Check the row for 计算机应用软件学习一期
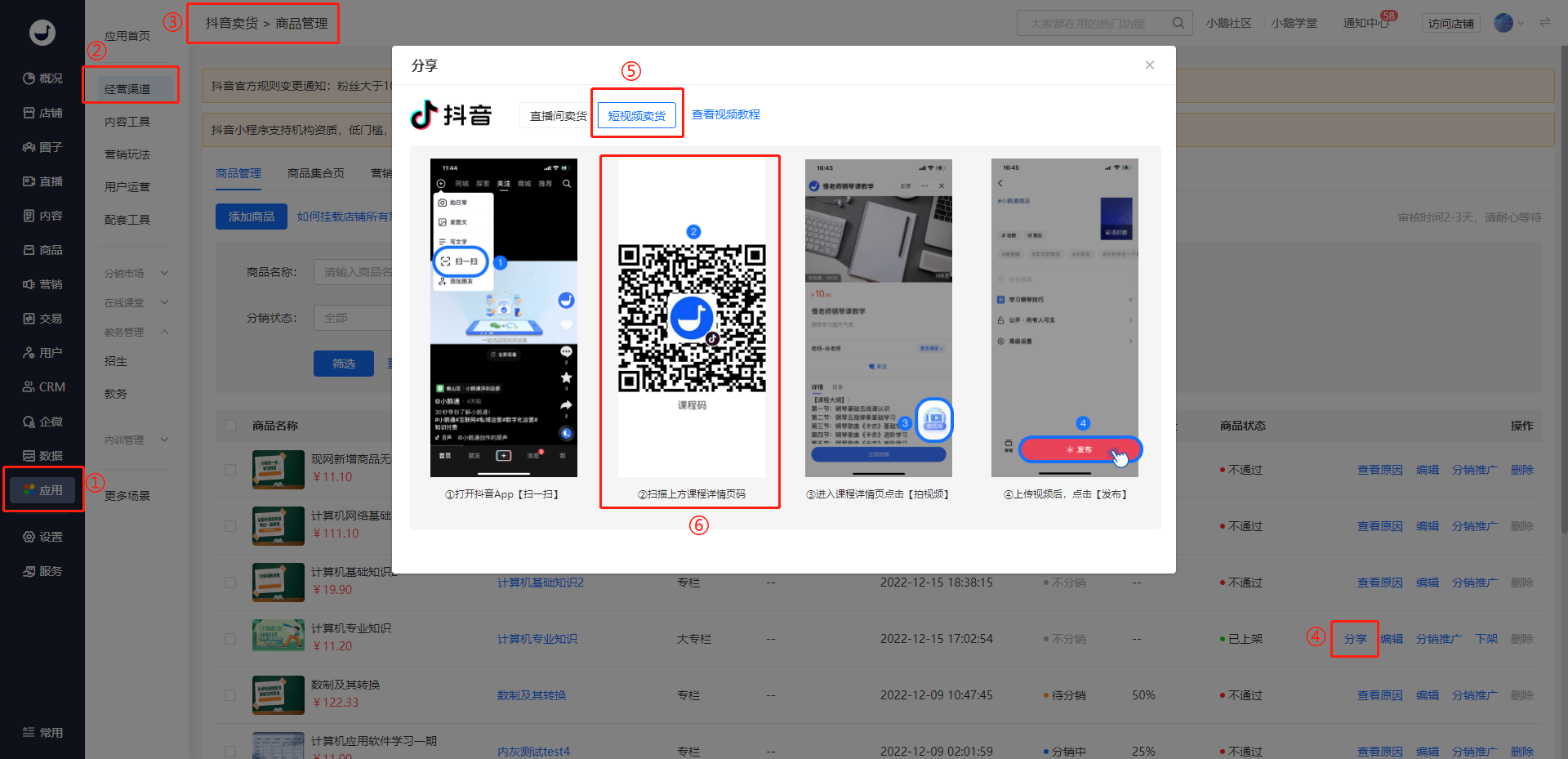Image resolution: width=1568 pixels, height=759 pixels. [x=230, y=752]
